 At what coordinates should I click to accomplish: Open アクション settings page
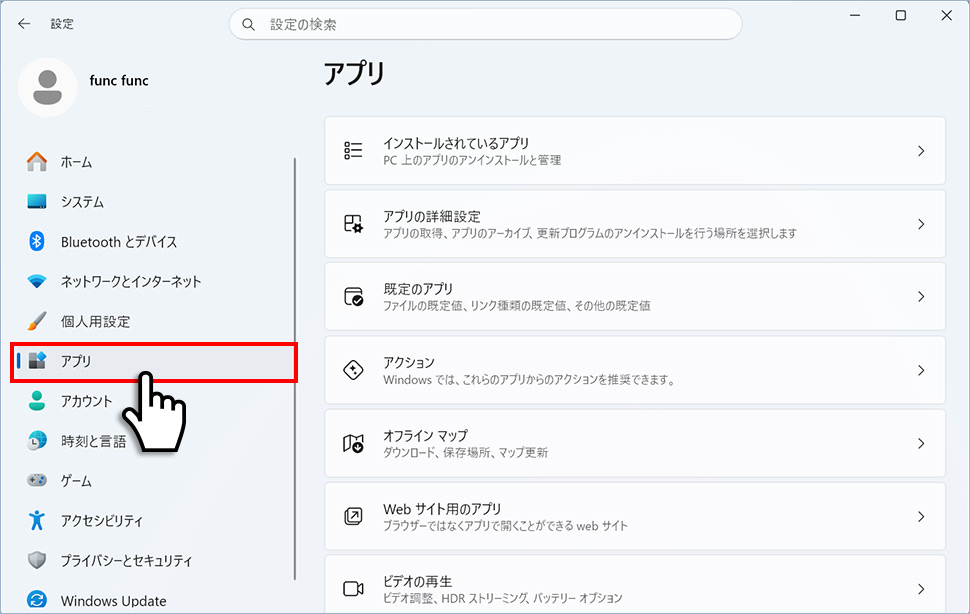635,370
